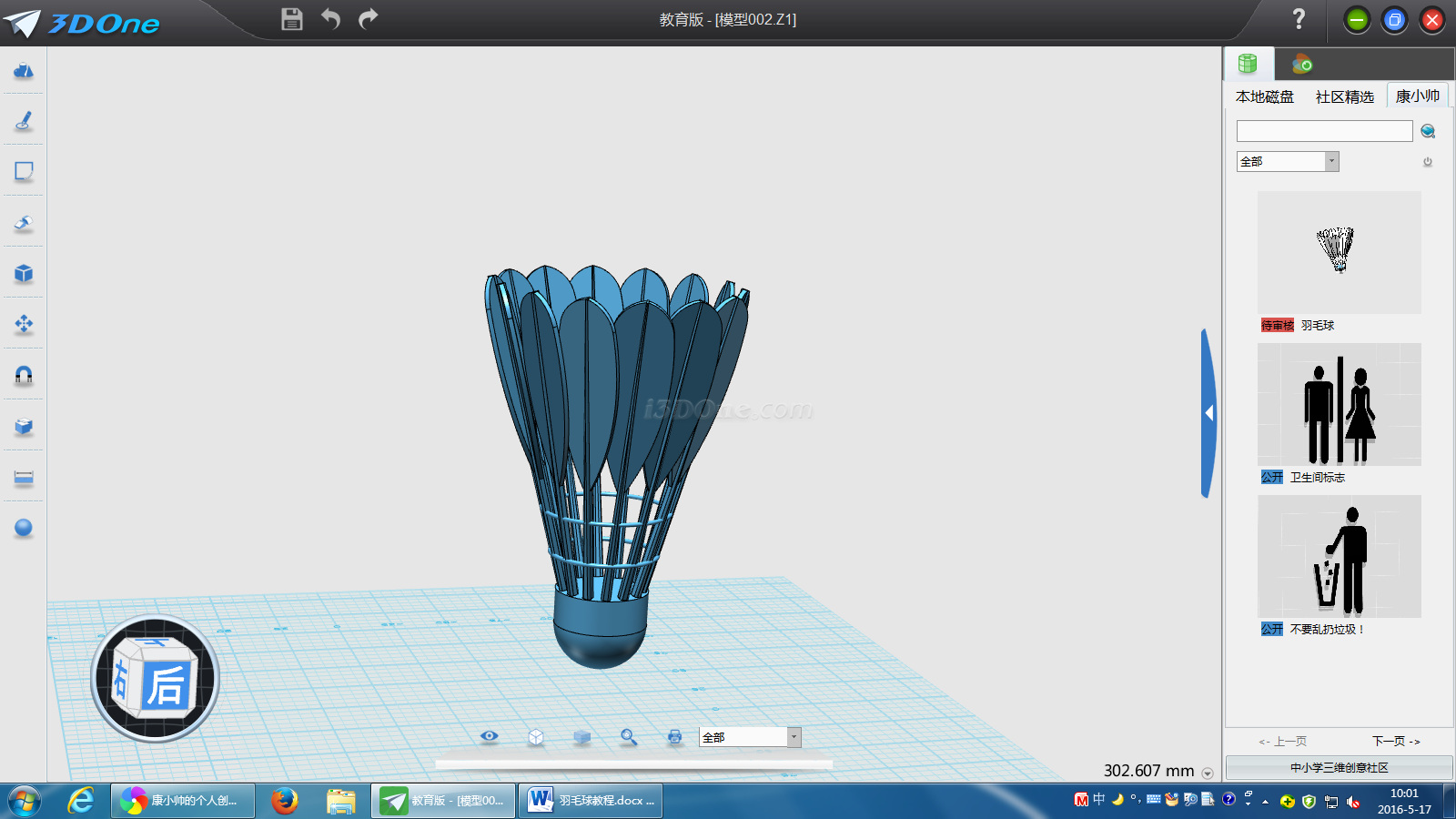Click the 中小学三维创意社区 button
The width and height of the screenshot is (1456, 819).
tap(1339, 768)
